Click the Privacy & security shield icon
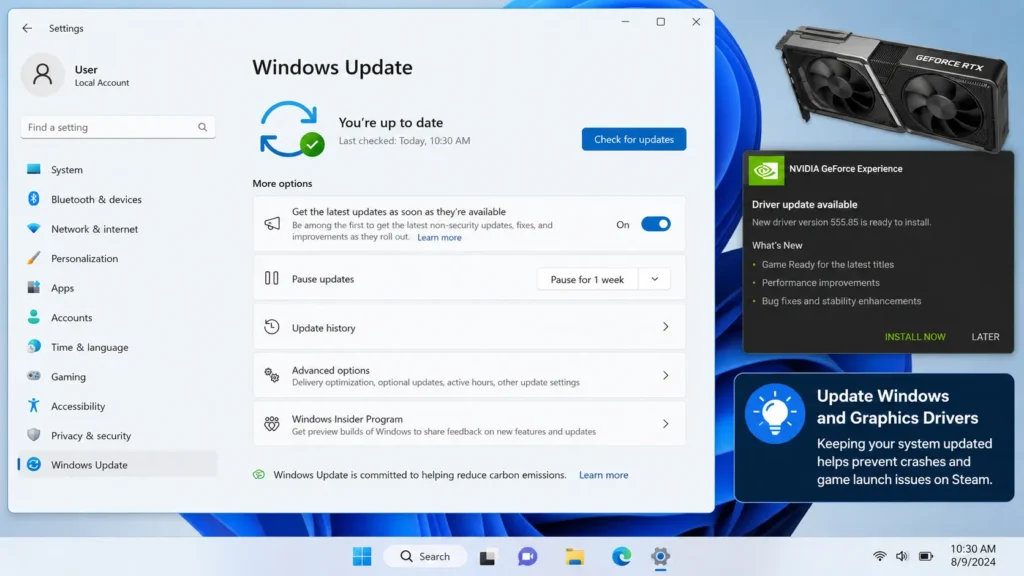Screen dimensions: 1024x576 (33, 435)
